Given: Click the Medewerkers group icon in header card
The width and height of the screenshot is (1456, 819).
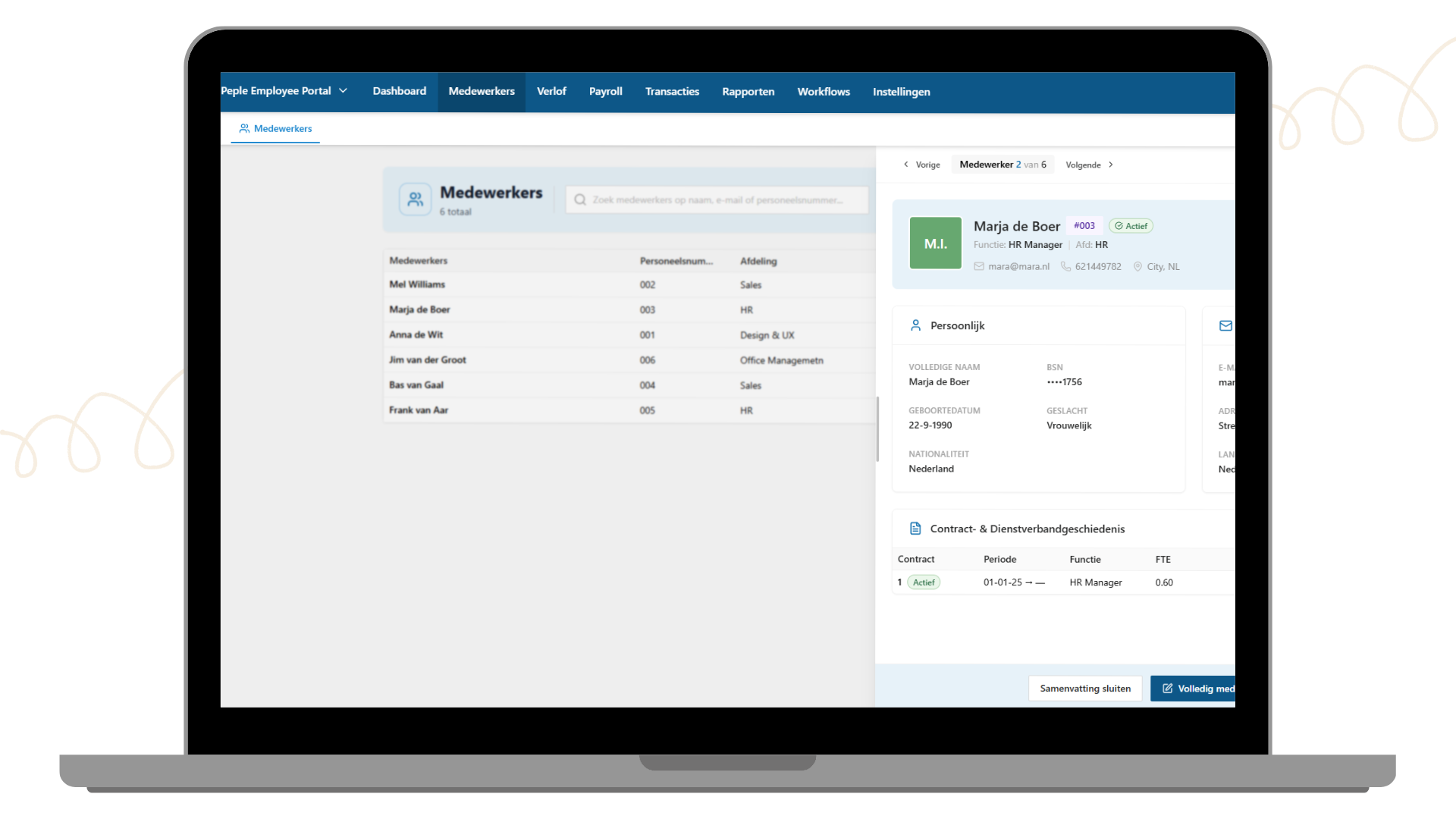Looking at the screenshot, I should (415, 199).
